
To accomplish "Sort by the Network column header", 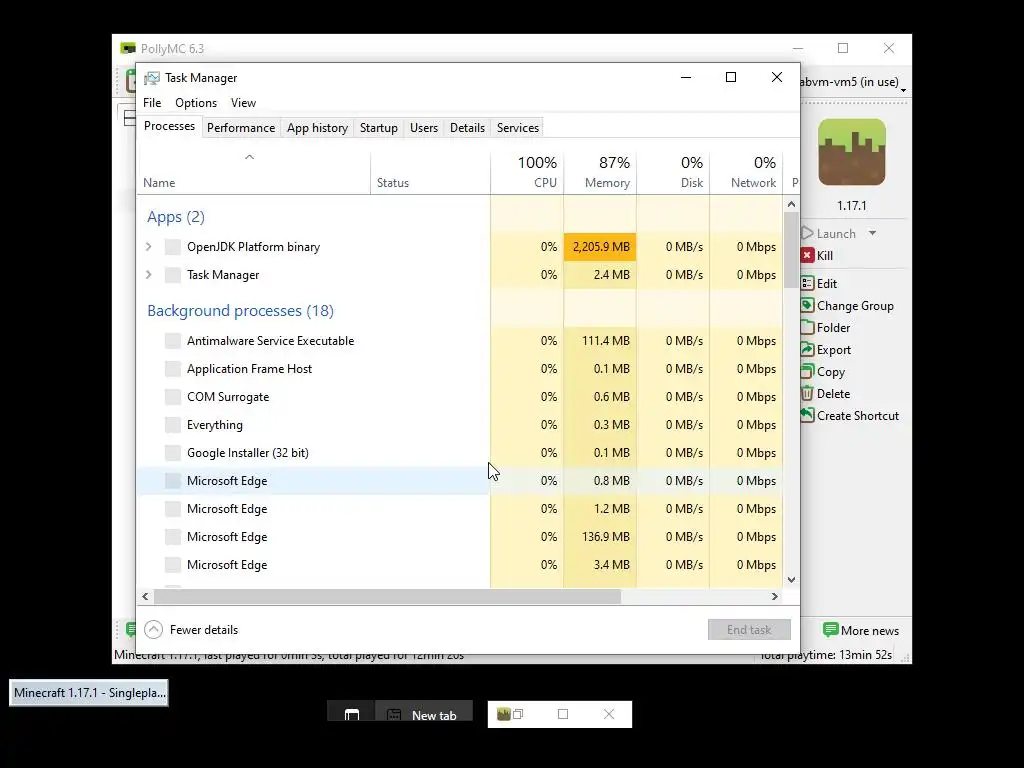I will coord(746,172).
